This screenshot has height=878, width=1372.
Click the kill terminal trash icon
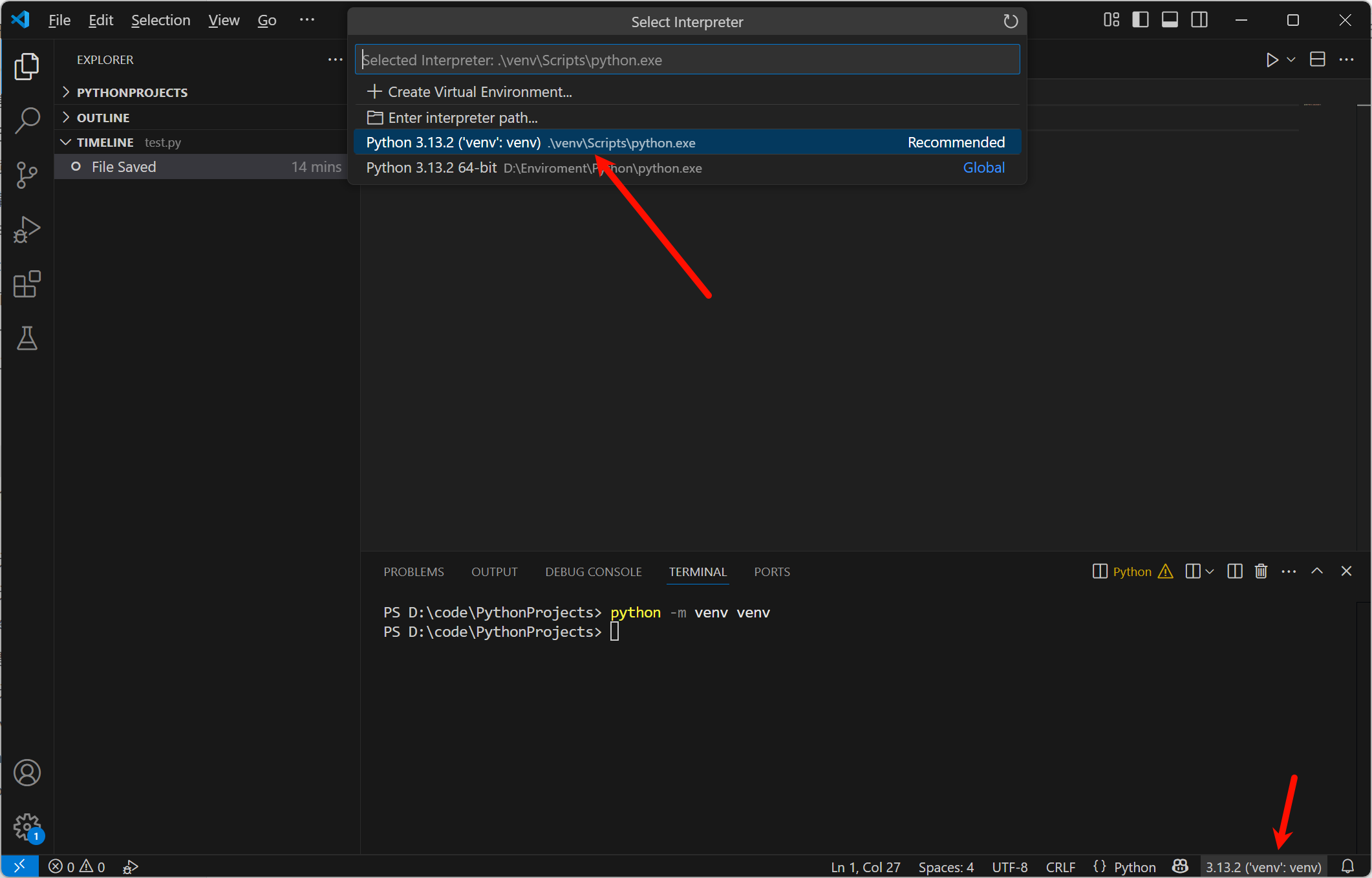(1261, 572)
